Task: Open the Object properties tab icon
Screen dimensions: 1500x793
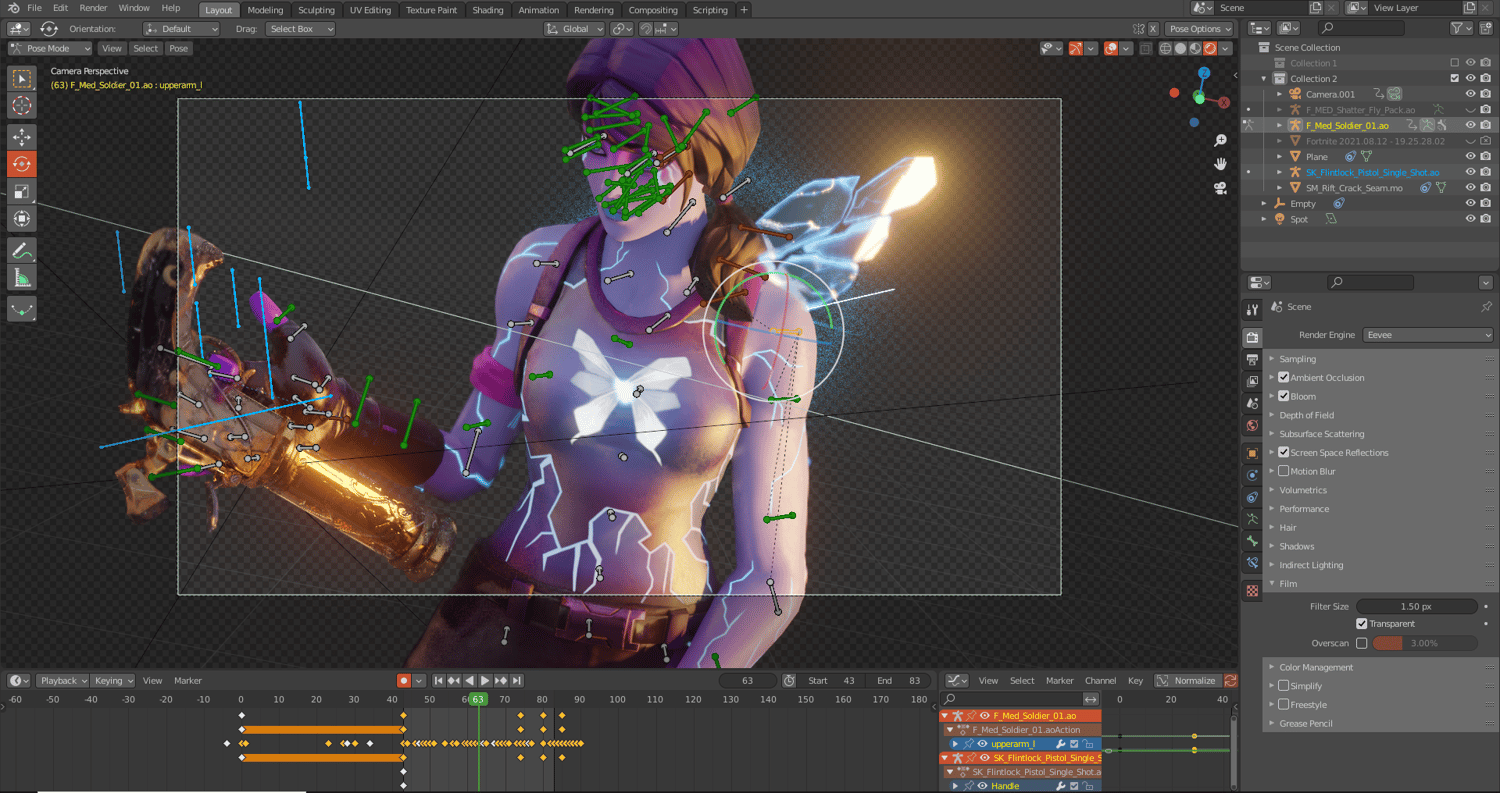Action: point(1252,453)
